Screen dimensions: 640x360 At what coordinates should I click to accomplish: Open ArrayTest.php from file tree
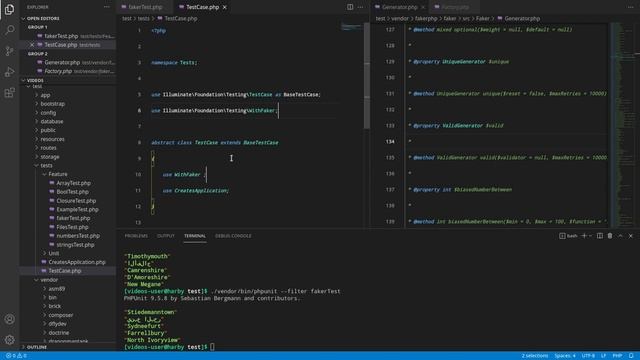pos(73,183)
